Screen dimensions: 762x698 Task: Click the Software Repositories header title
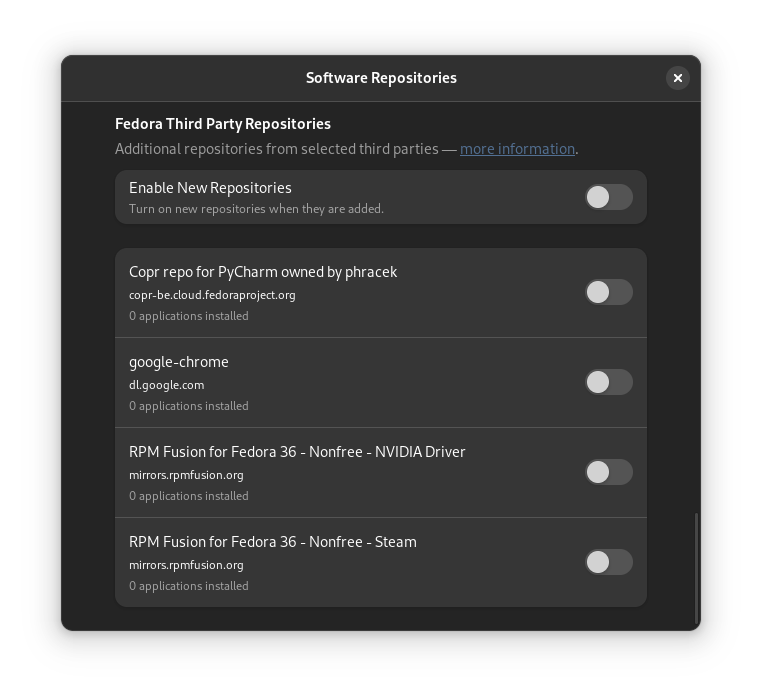click(381, 78)
